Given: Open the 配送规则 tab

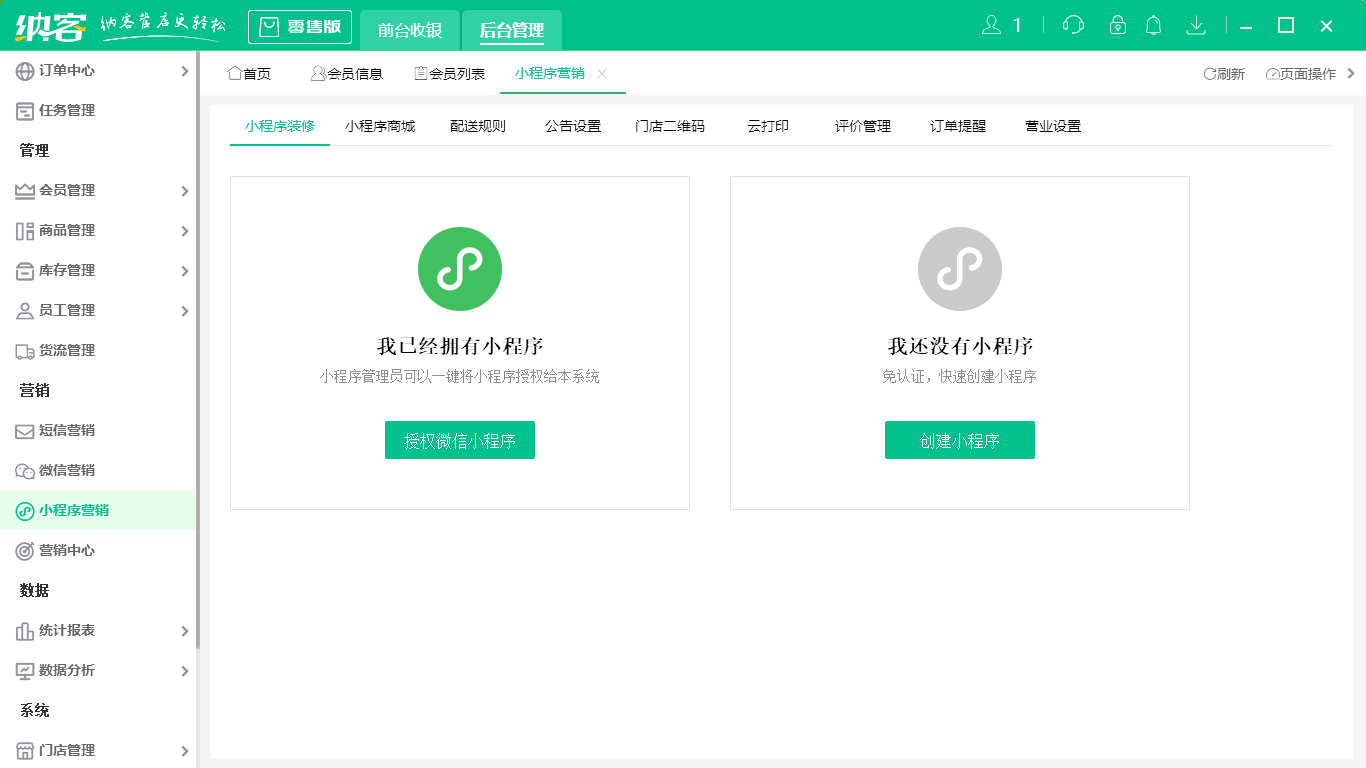Looking at the screenshot, I should click(x=478, y=126).
